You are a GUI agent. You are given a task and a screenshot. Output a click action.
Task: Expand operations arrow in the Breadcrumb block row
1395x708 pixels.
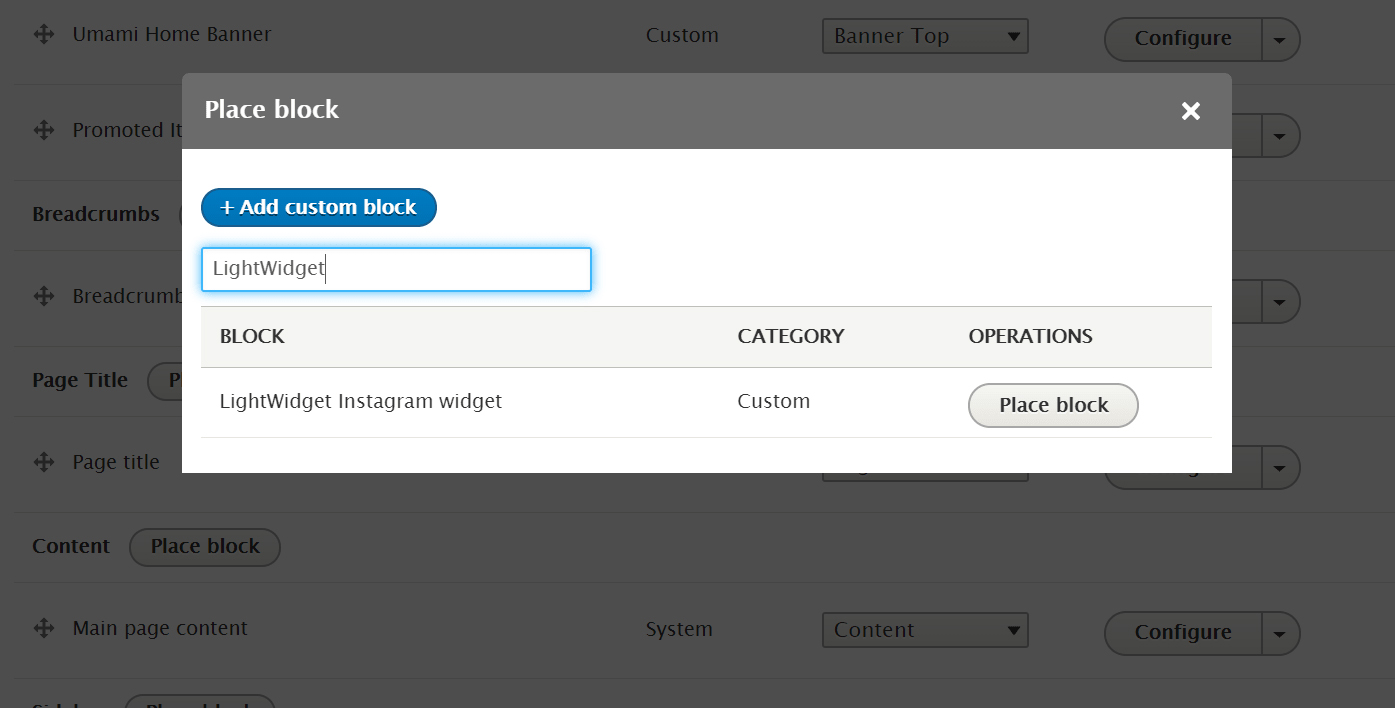(x=1282, y=301)
